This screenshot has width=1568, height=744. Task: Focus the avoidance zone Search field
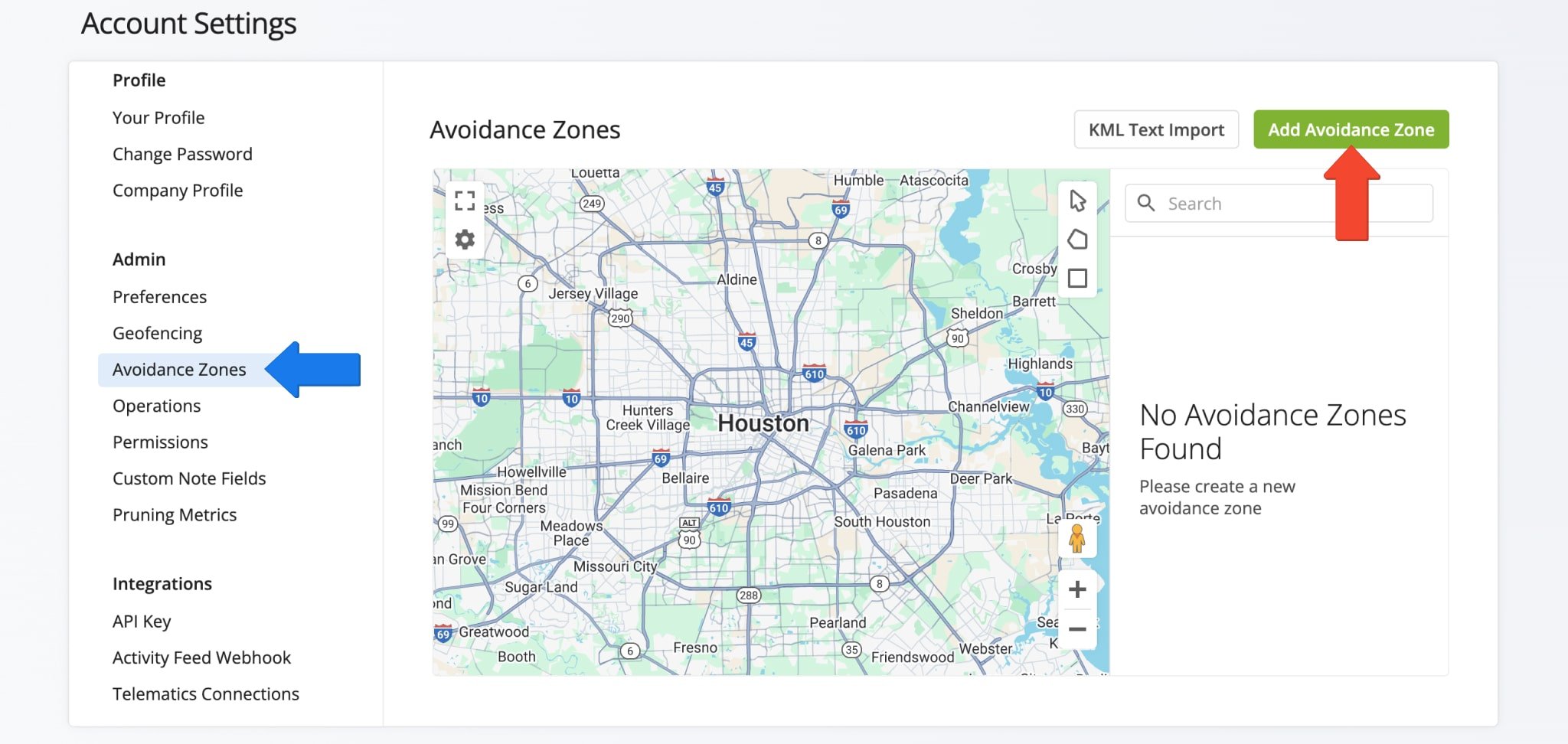click(x=1279, y=203)
